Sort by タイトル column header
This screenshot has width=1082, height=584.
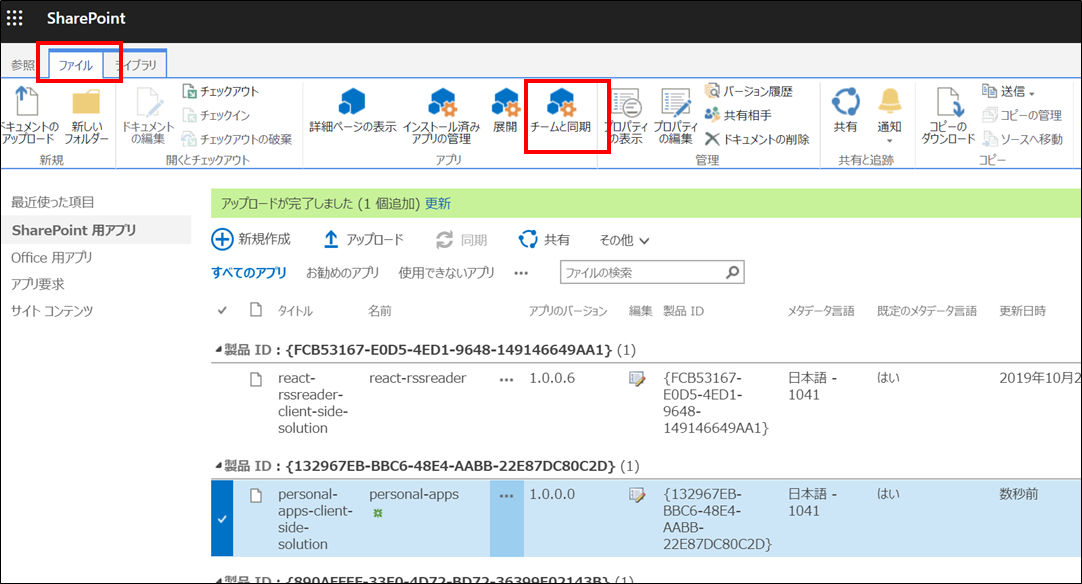[295, 311]
